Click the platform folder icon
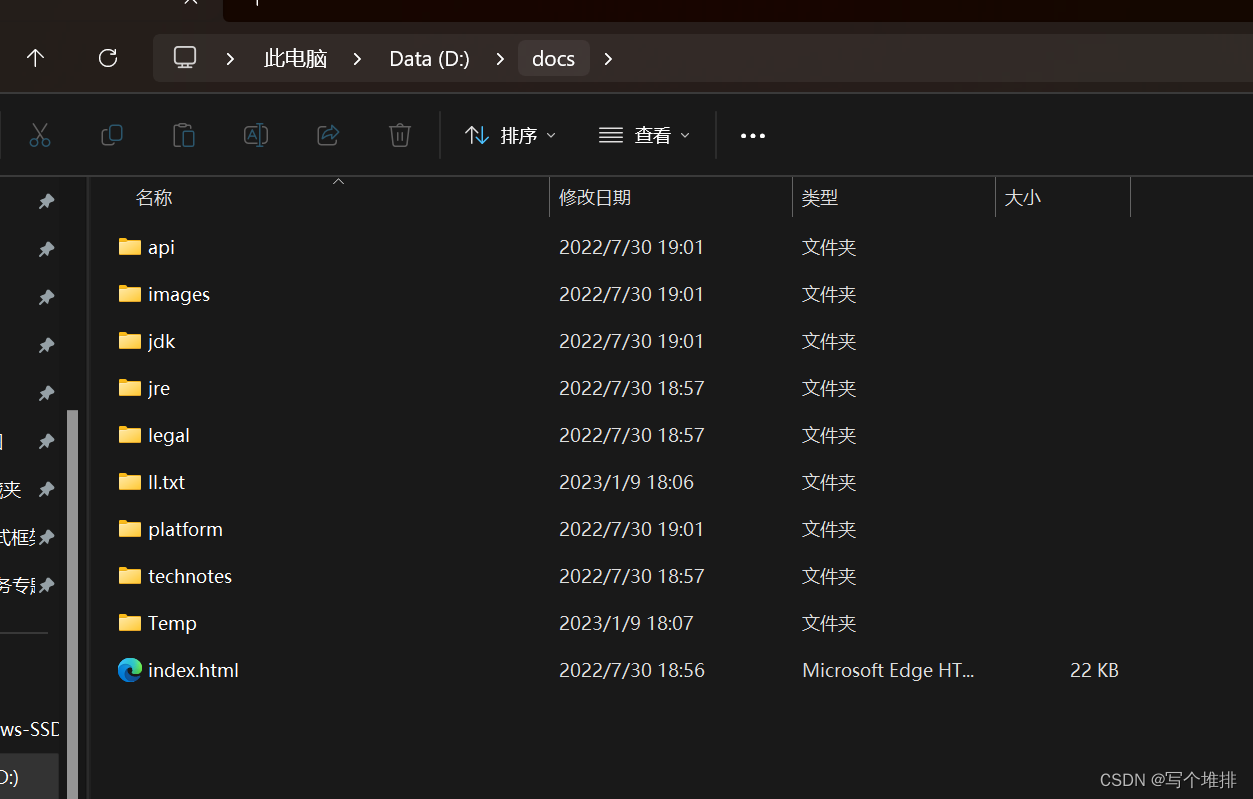Image resolution: width=1253 pixels, height=799 pixels. point(130,528)
